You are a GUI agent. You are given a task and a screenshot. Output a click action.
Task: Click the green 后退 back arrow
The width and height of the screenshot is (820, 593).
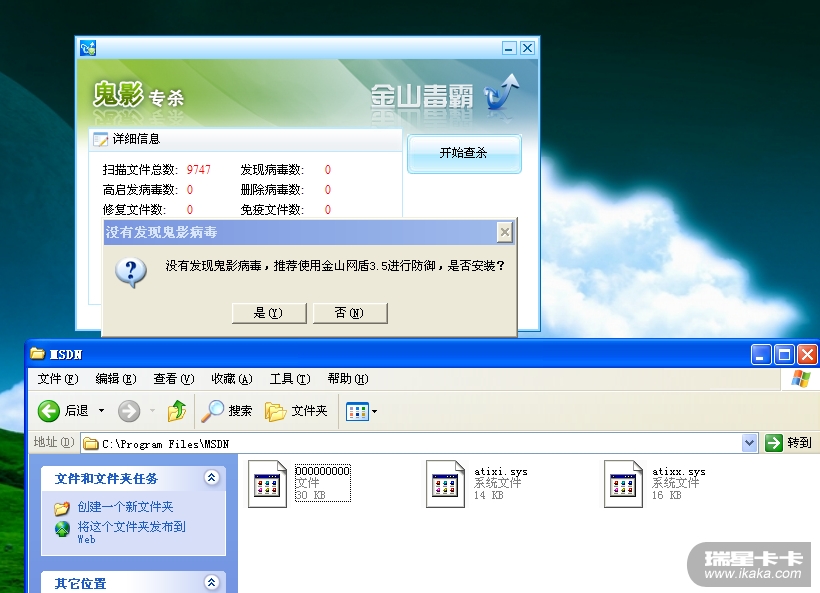pyautogui.click(x=49, y=411)
